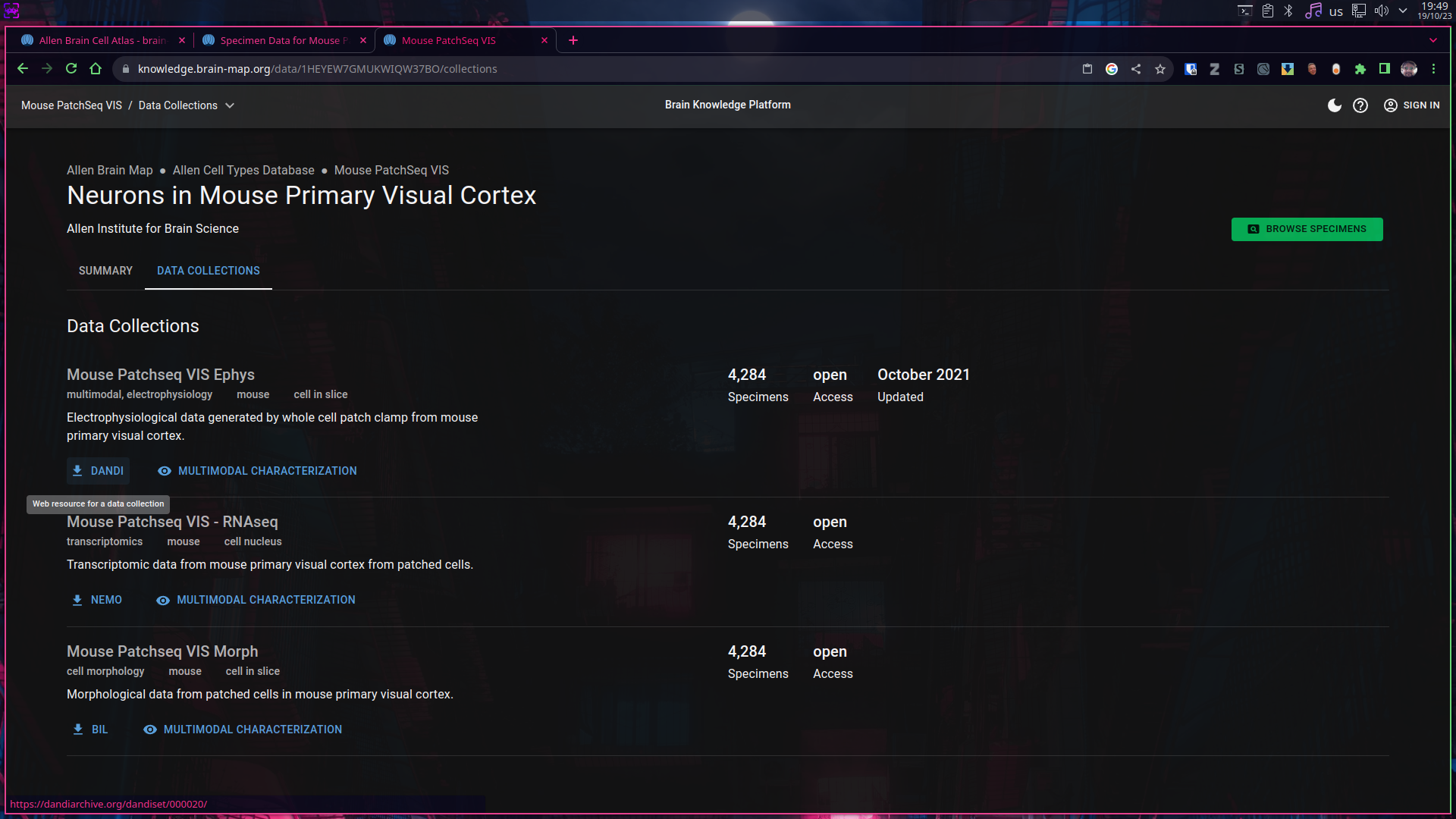This screenshot has width=1456, height=819.
Task: Expand the Data Collections breadcrumb dropdown
Action: 230,105
